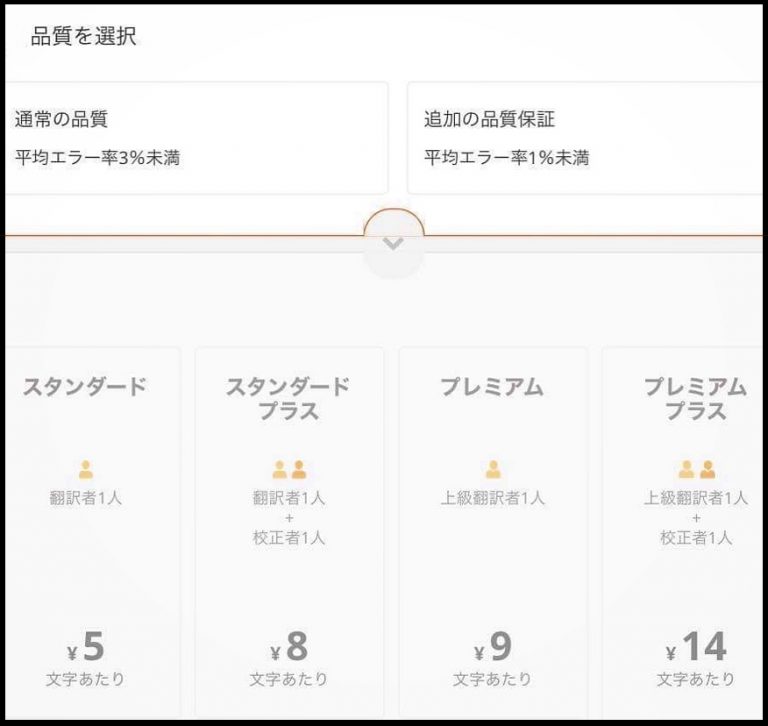Click the ¥5 price in スタンダード
The height and width of the screenshot is (726, 768).
point(85,647)
